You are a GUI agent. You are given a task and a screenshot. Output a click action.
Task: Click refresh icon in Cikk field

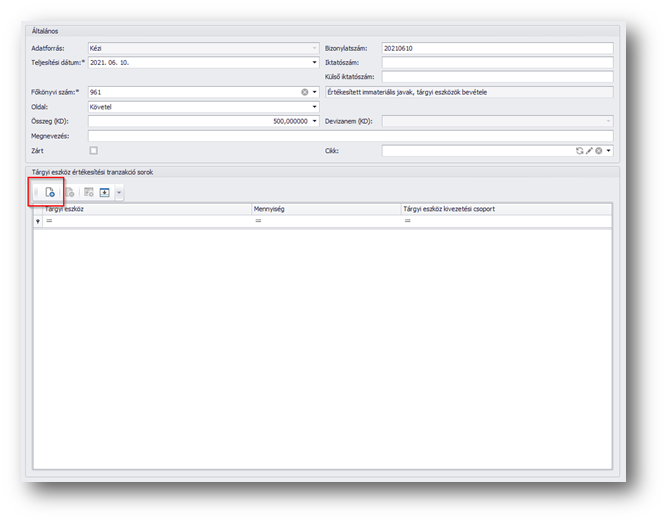click(579, 150)
